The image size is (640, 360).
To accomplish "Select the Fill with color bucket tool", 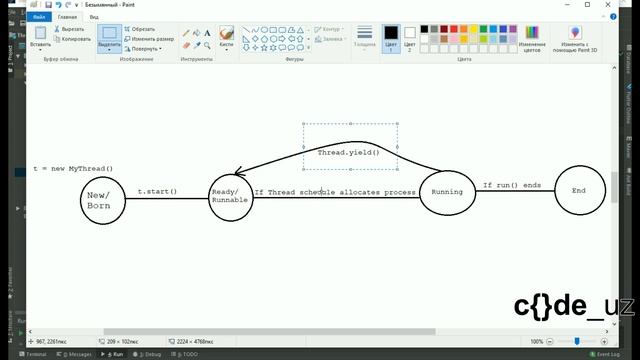I will [197, 33].
